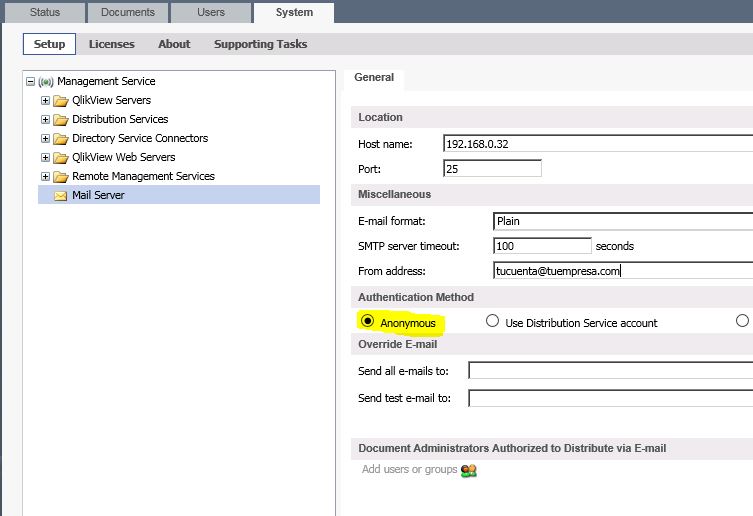Click the Directory Service Connectors folder icon
The height and width of the screenshot is (516, 753).
pos(61,139)
